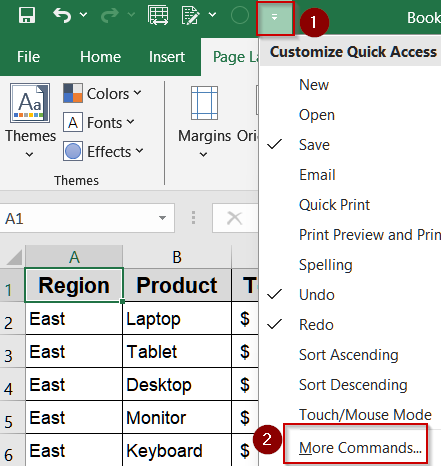Open the File tab
Image resolution: width=441 pixels, height=466 pixels.
[28, 57]
